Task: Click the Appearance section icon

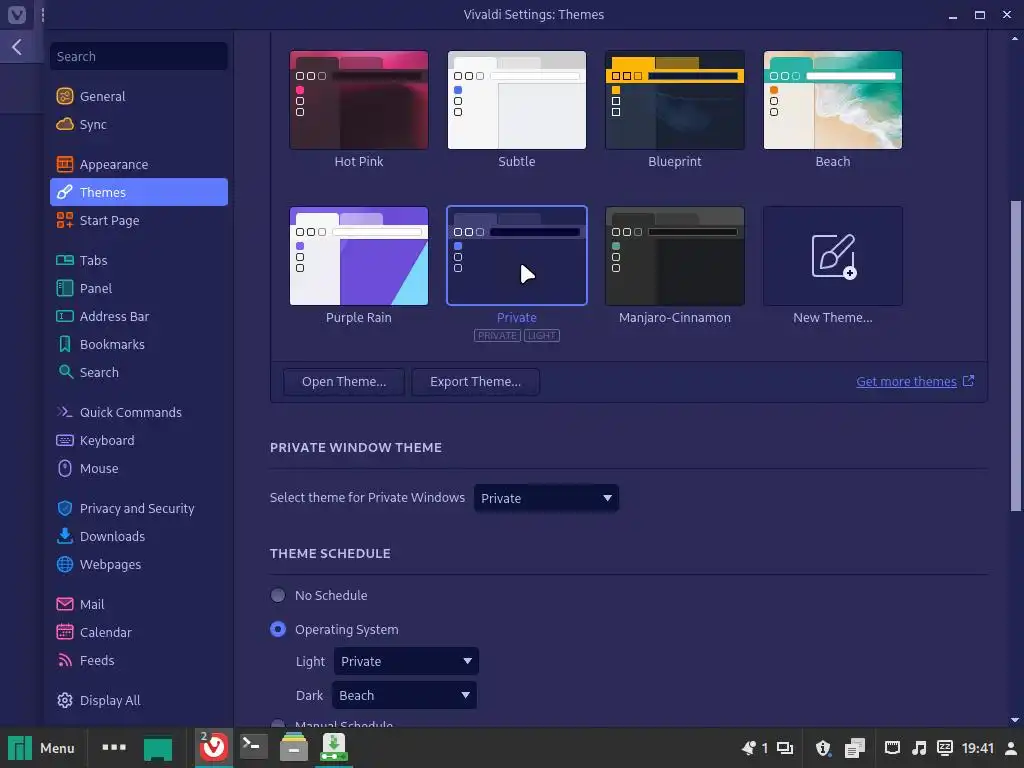Action: pos(65,165)
